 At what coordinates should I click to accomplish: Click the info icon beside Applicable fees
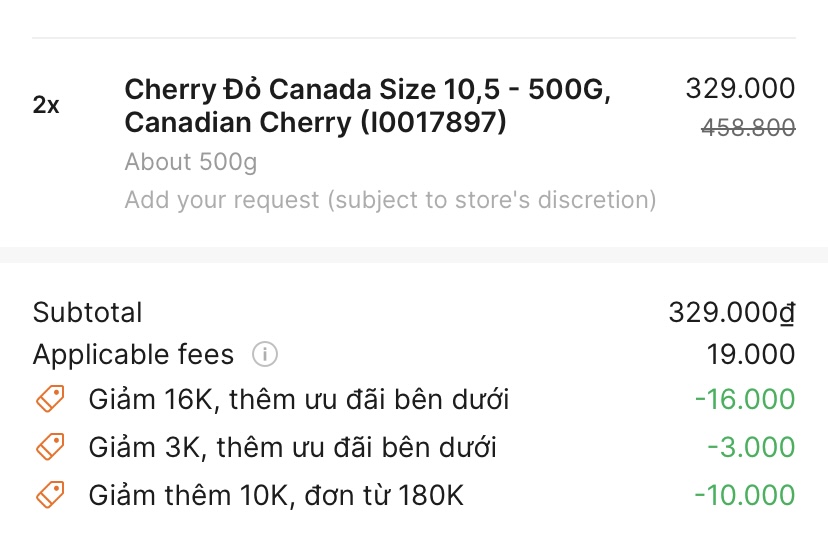pyautogui.click(x=265, y=355)
